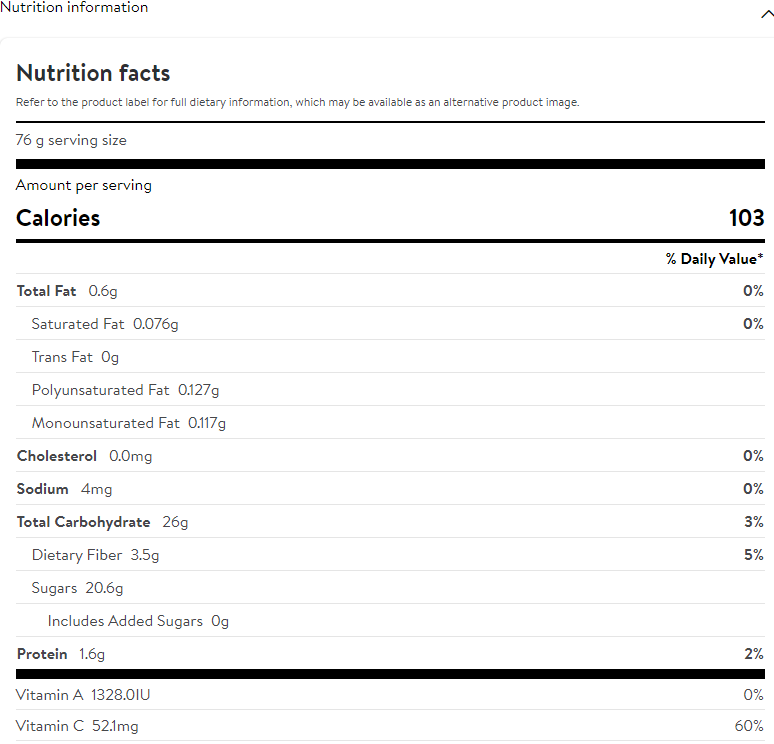Viewport: 774px width, 744px height.
Task: Click the Vitamin C 60% daily value
Action: pos(748,727)
